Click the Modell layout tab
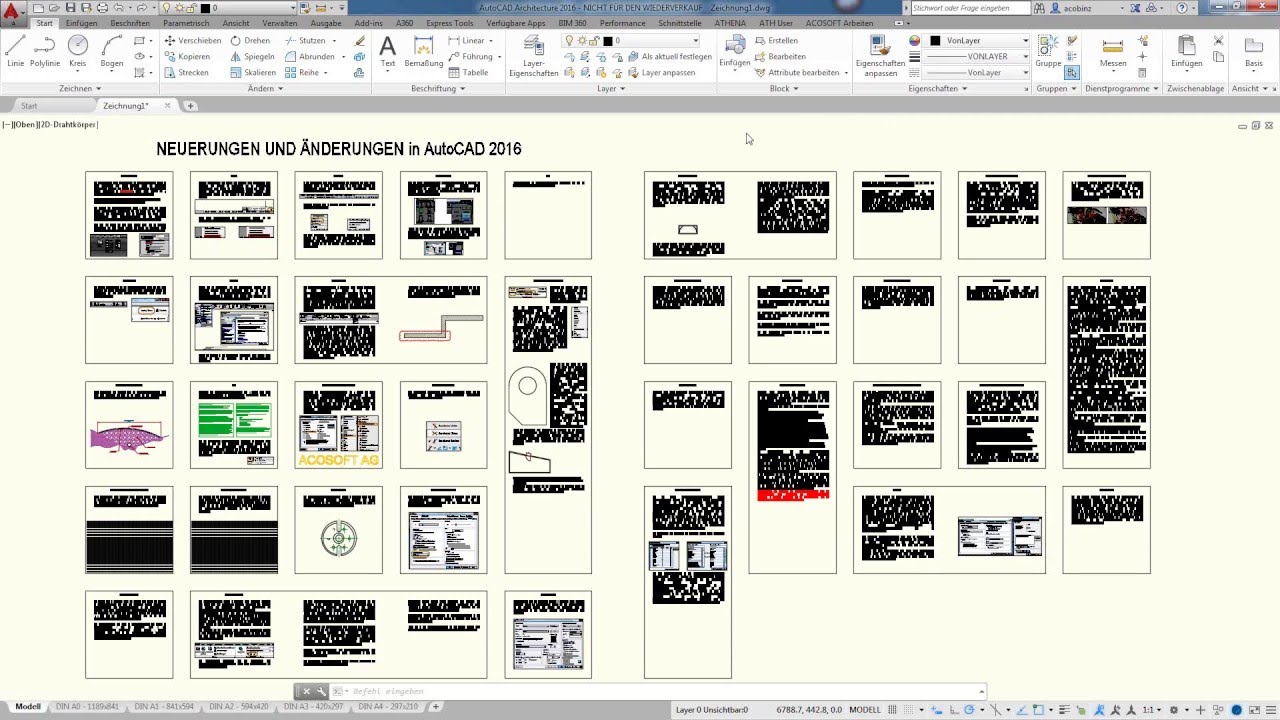 point(28,707)
